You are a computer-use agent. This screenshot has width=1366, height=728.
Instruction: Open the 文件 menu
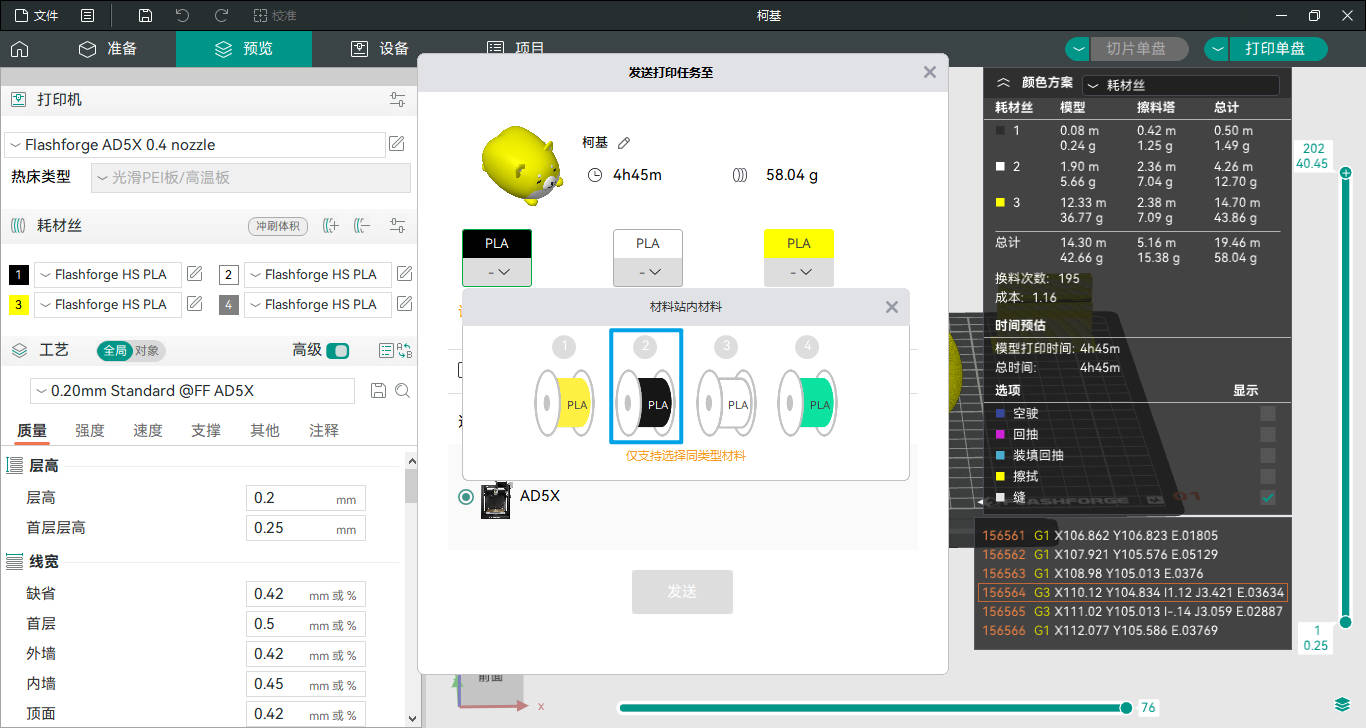coord(36,16)
